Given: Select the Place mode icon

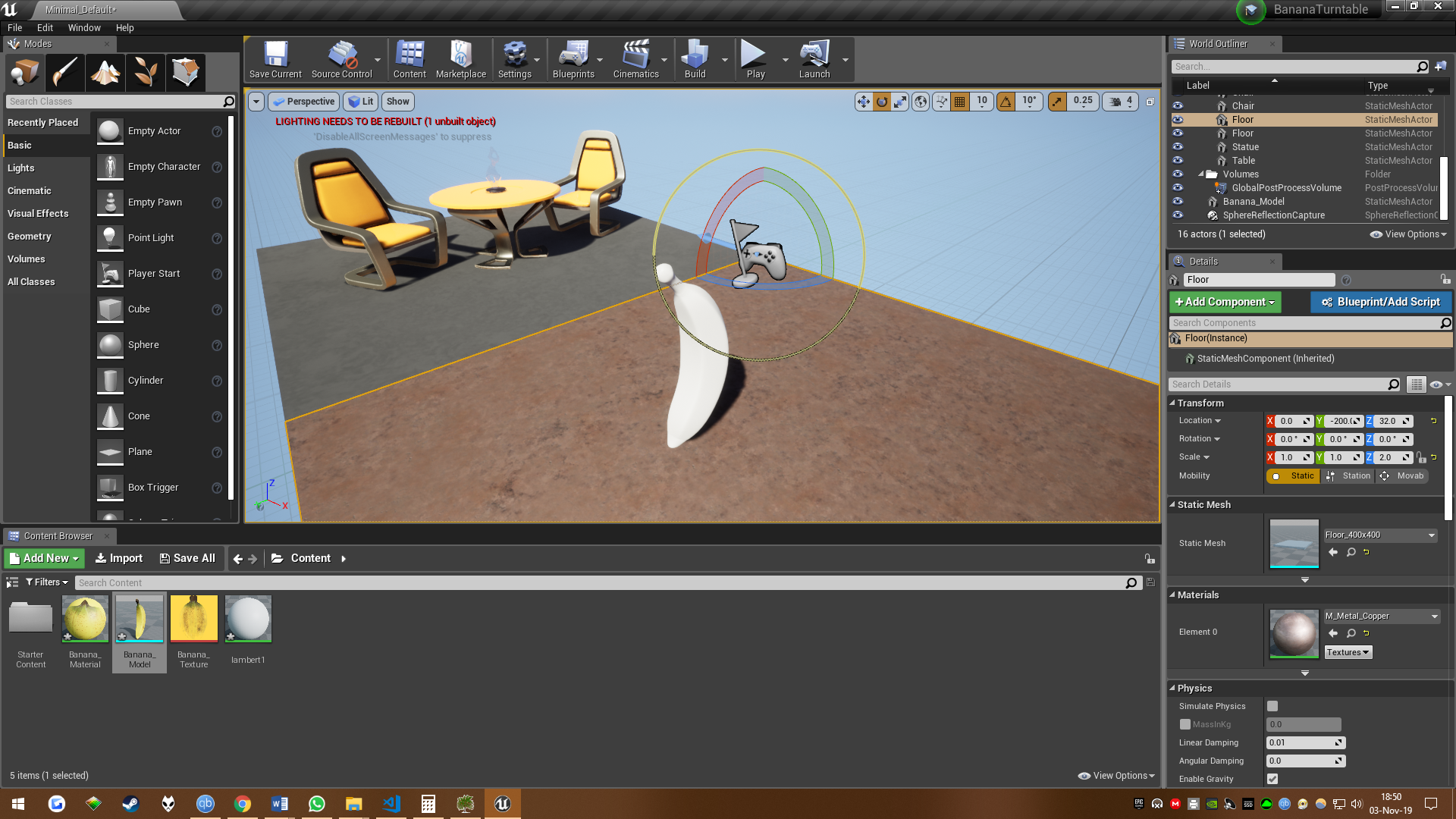Looking at the screenshot, I should click(25, 73).
